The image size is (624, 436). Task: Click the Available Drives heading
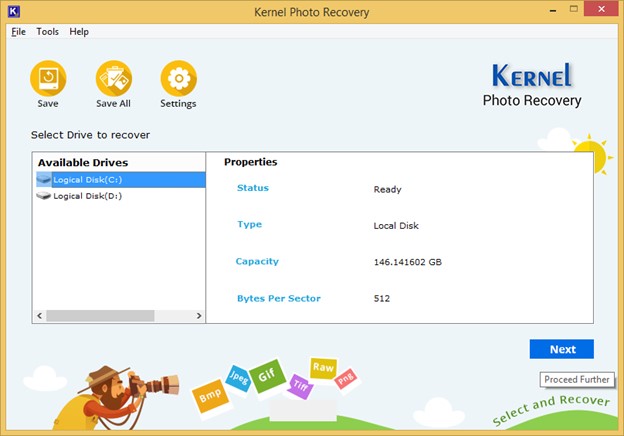[x=83, y=162]
